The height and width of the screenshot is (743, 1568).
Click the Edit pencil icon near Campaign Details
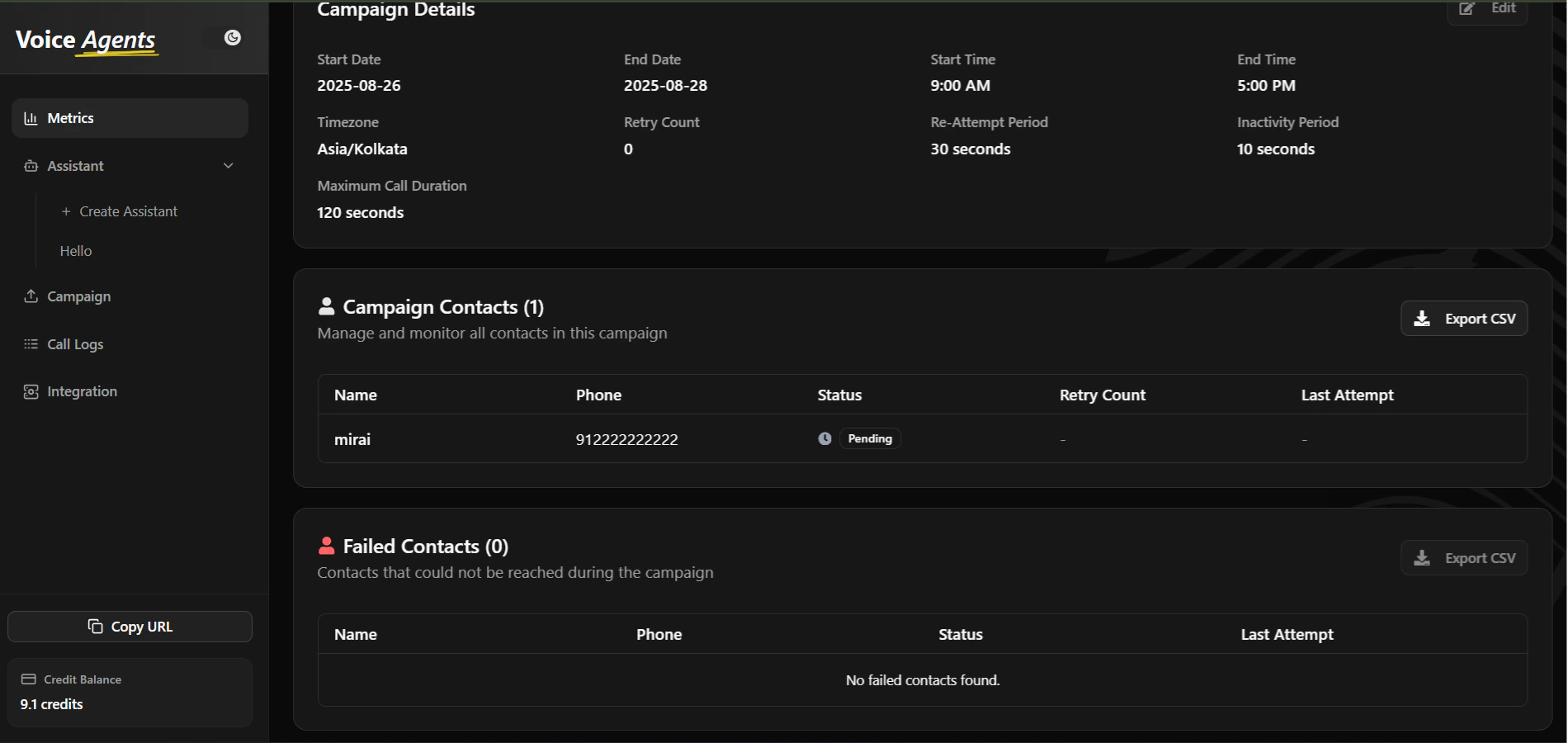1466,8
